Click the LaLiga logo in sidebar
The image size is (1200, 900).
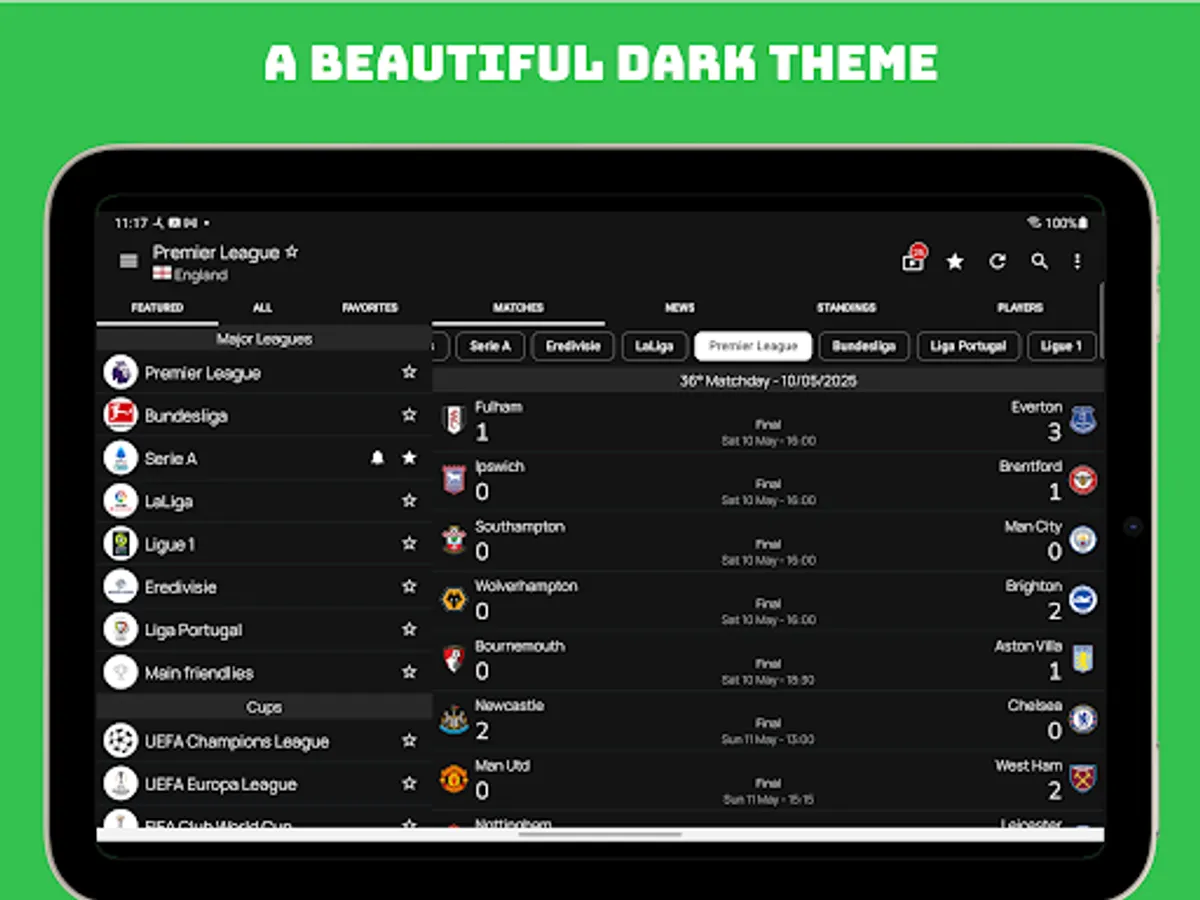coord(120,501)
